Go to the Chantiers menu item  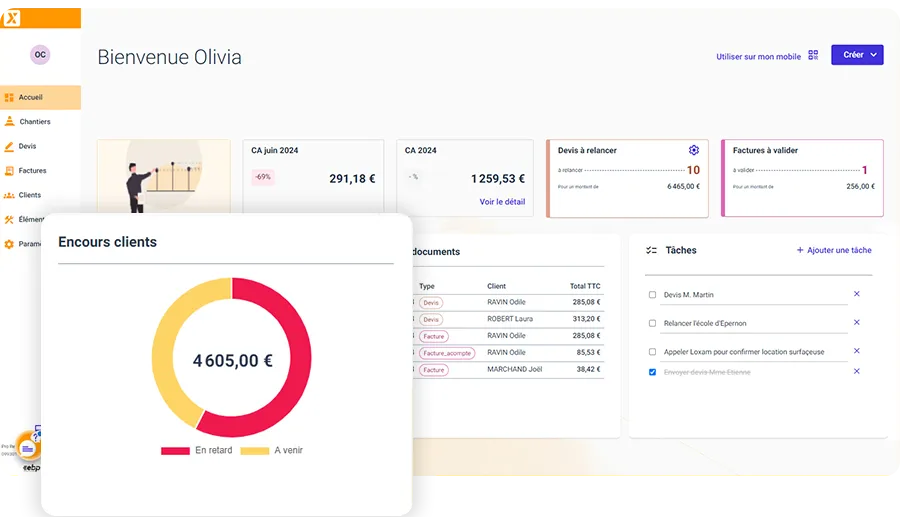click(x=35, y=122)
